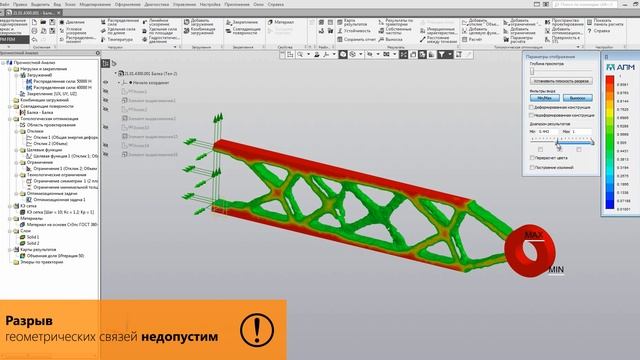The height and width of the screenshot is (360, 640).
Task: Select Удельная сила по длине tool
Action: click(118, 31)
